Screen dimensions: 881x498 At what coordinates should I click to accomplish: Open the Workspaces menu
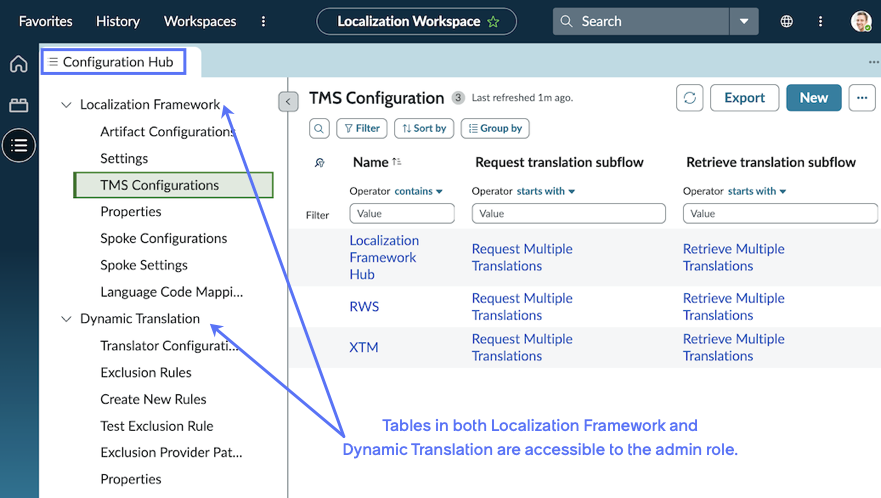200,21
